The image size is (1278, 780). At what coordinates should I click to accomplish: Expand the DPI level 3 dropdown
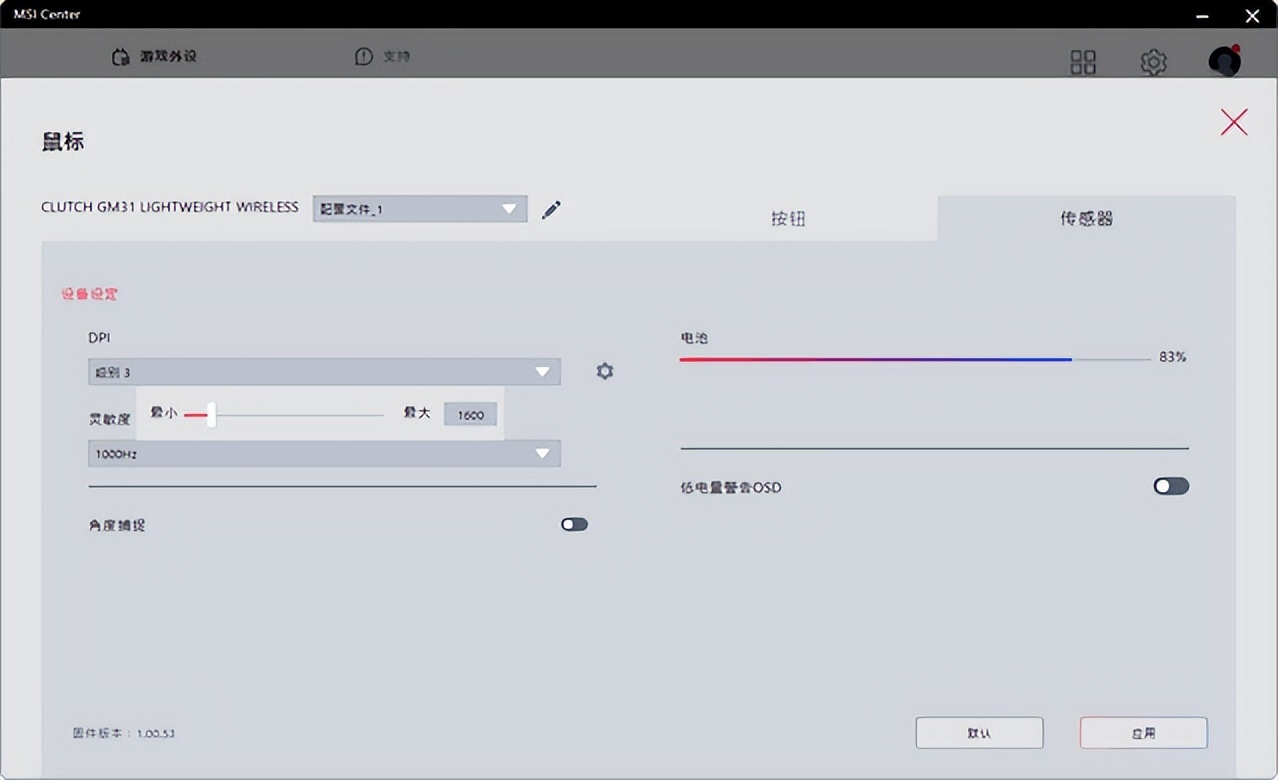click(x=324, y=372)
